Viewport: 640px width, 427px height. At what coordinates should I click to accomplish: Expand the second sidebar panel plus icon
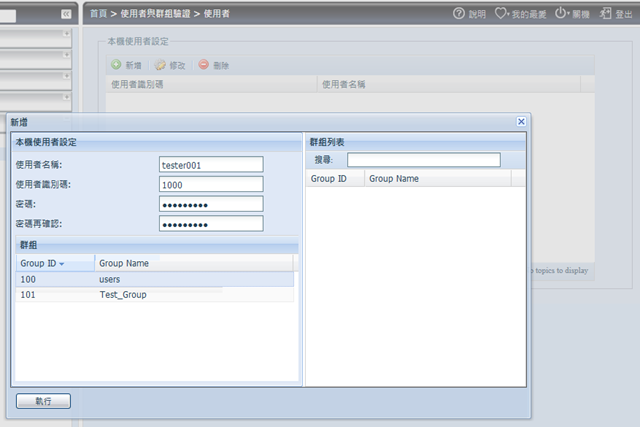pyautogui.click(x=66, y=55)
